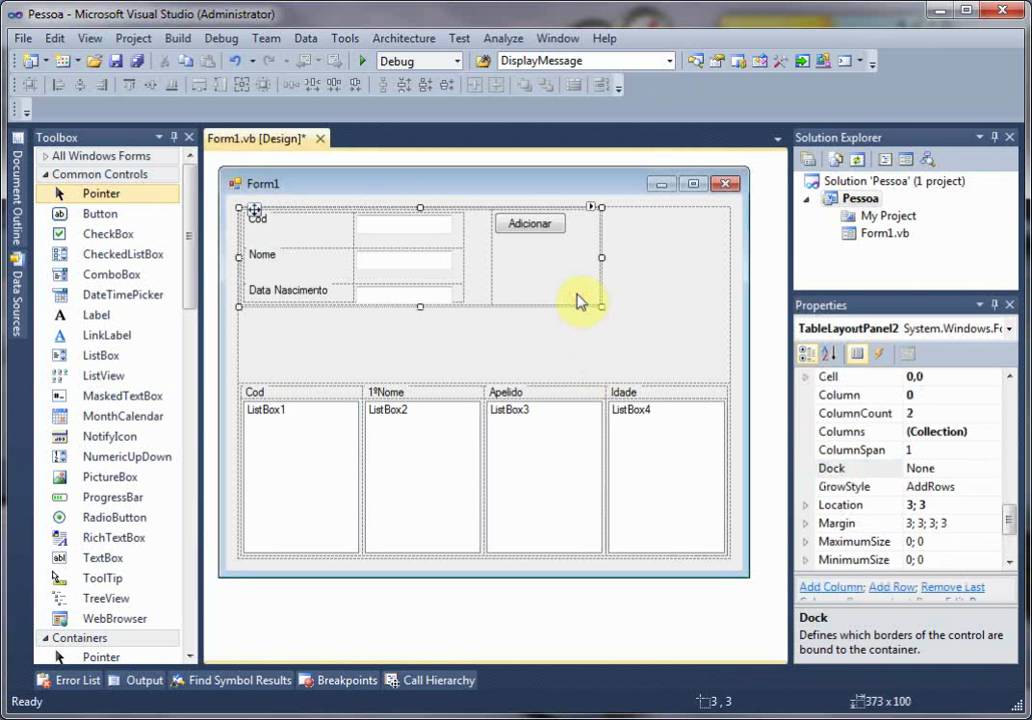
Task: Select the ListView control in Toolbox
Action: pos(103,376)
